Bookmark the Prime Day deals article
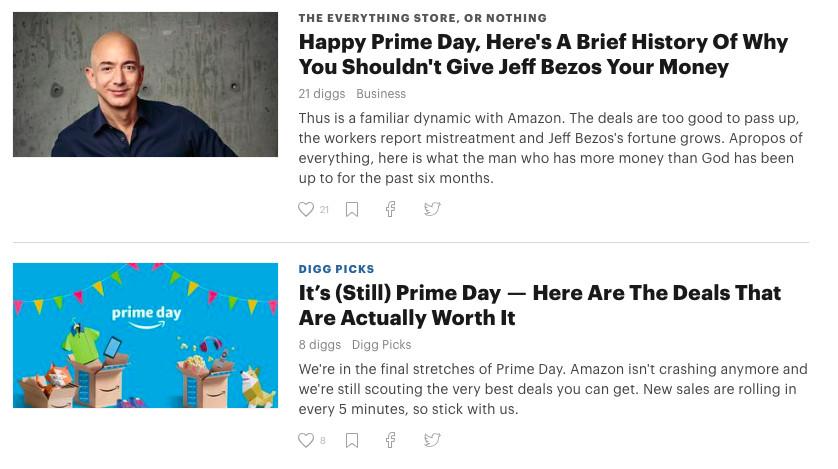The width and height of the screenshot is (838, 469). [352, 440]
